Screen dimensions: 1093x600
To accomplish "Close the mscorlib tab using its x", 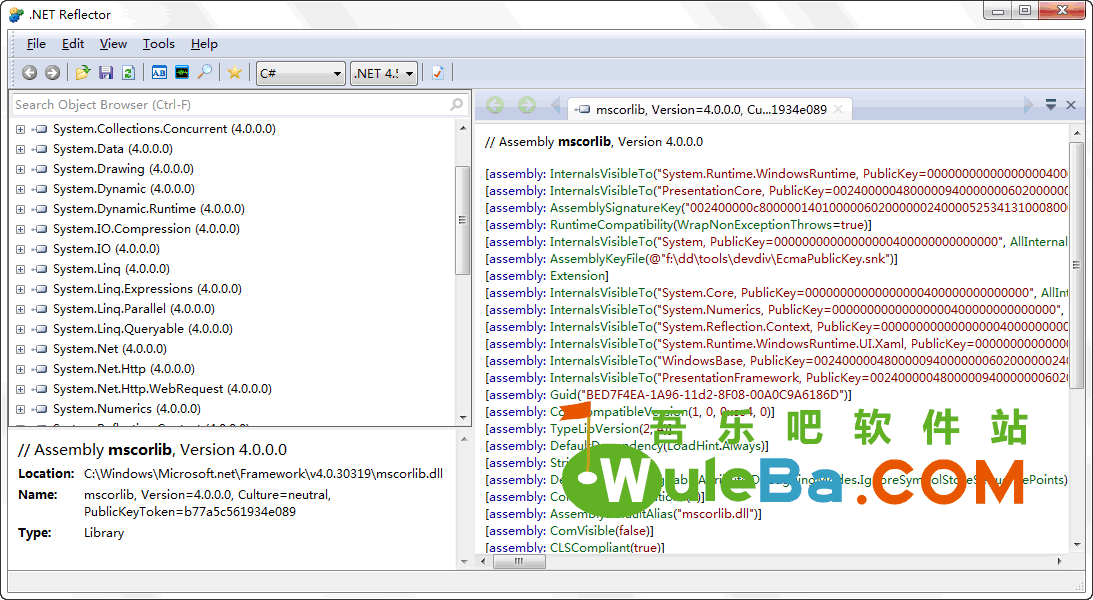I will [x=839, y=109].
